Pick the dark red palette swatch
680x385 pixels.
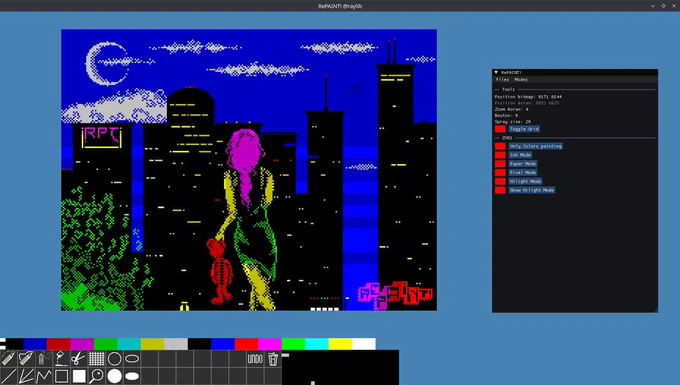pyautogui.click(x=59, y=344)
